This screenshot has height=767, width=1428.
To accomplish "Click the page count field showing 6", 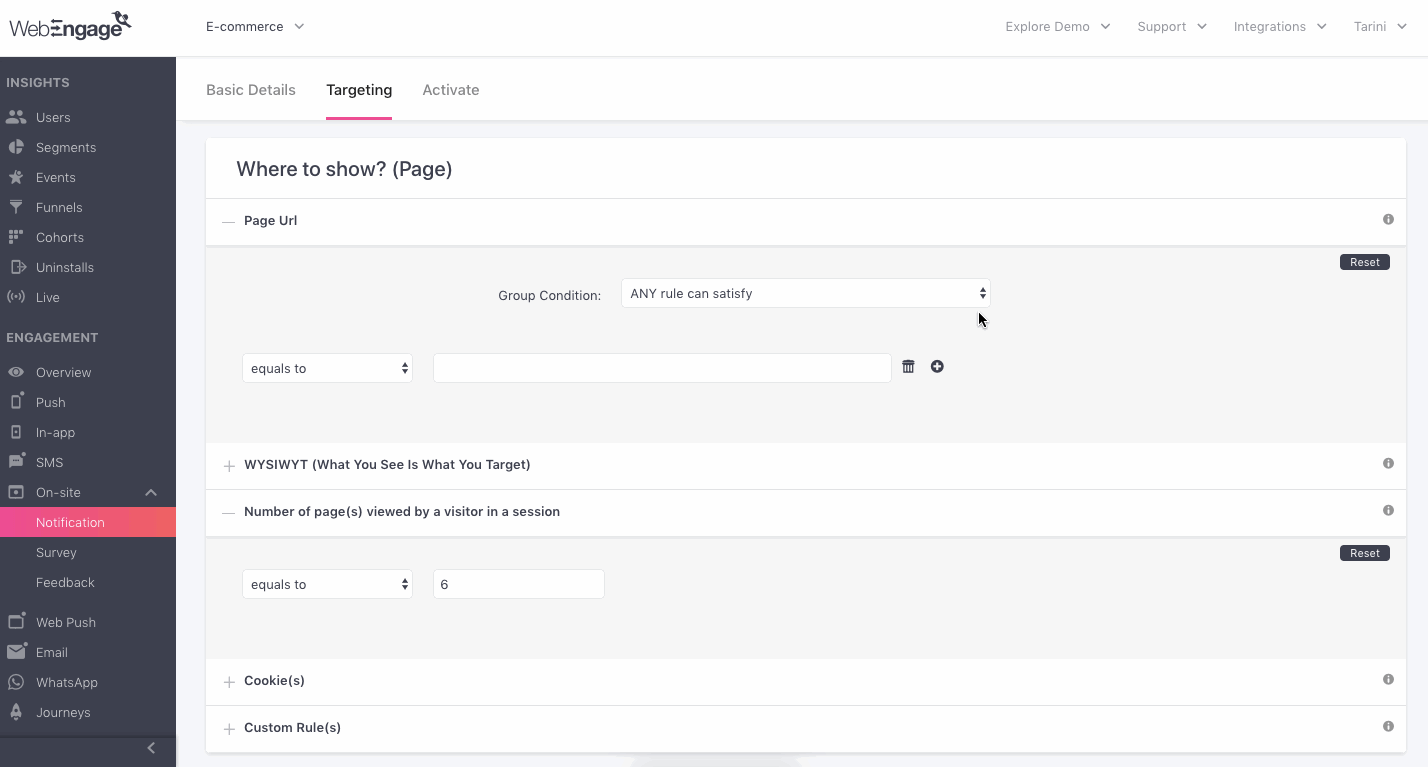I will pos(519,584).
